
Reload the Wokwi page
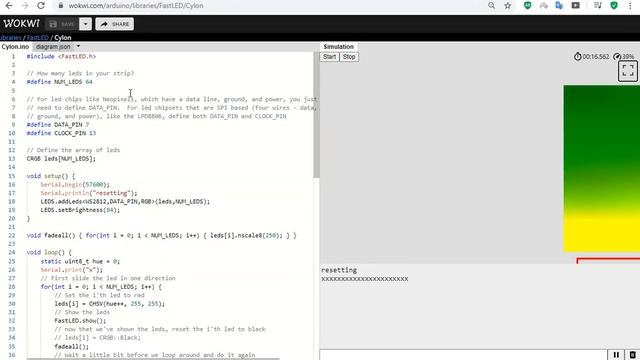point(41,6)
